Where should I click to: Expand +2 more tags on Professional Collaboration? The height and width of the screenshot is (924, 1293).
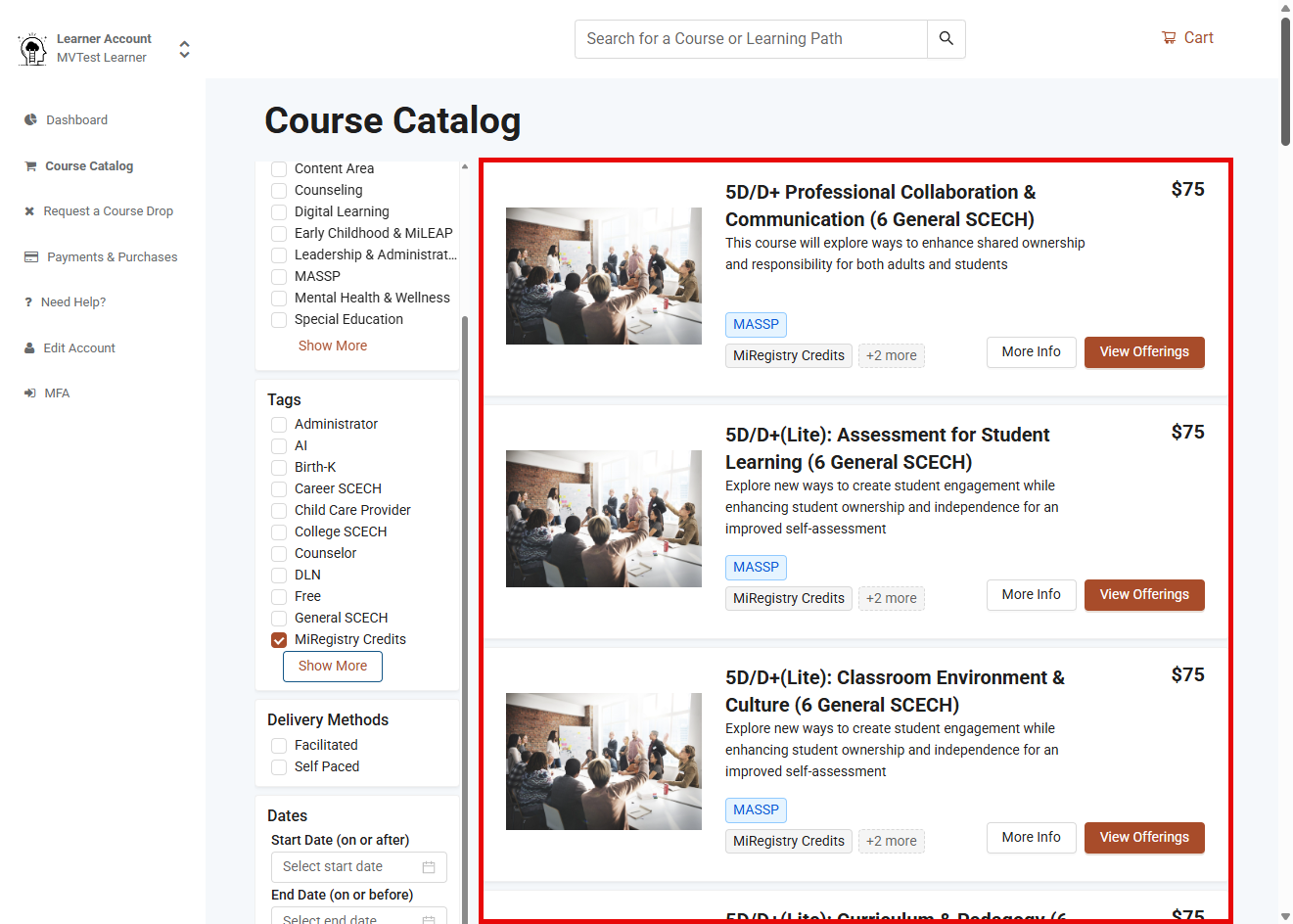[x=892, y=356]
